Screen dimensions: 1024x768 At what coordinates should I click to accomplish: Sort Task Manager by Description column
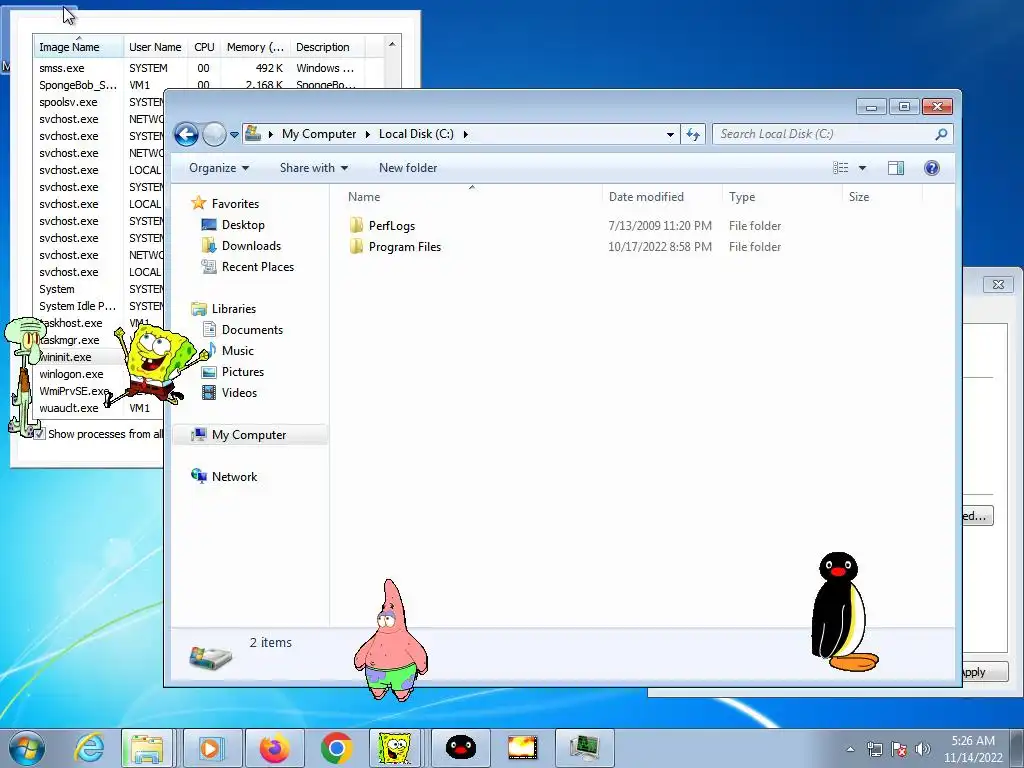[x=327, y=47]
